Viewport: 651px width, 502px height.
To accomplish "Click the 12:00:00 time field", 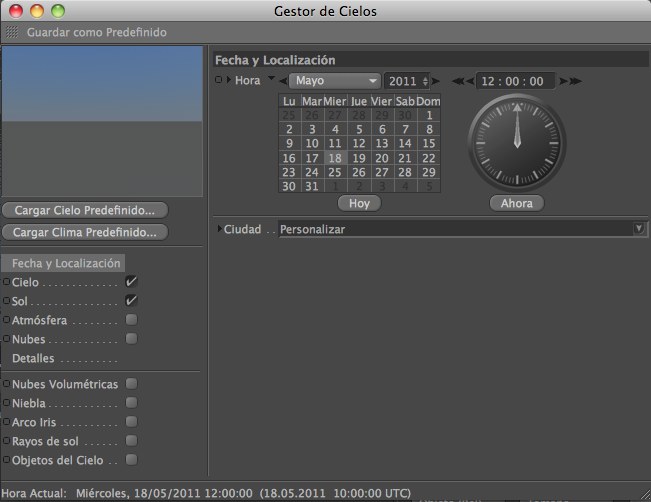I will [515, 81].
